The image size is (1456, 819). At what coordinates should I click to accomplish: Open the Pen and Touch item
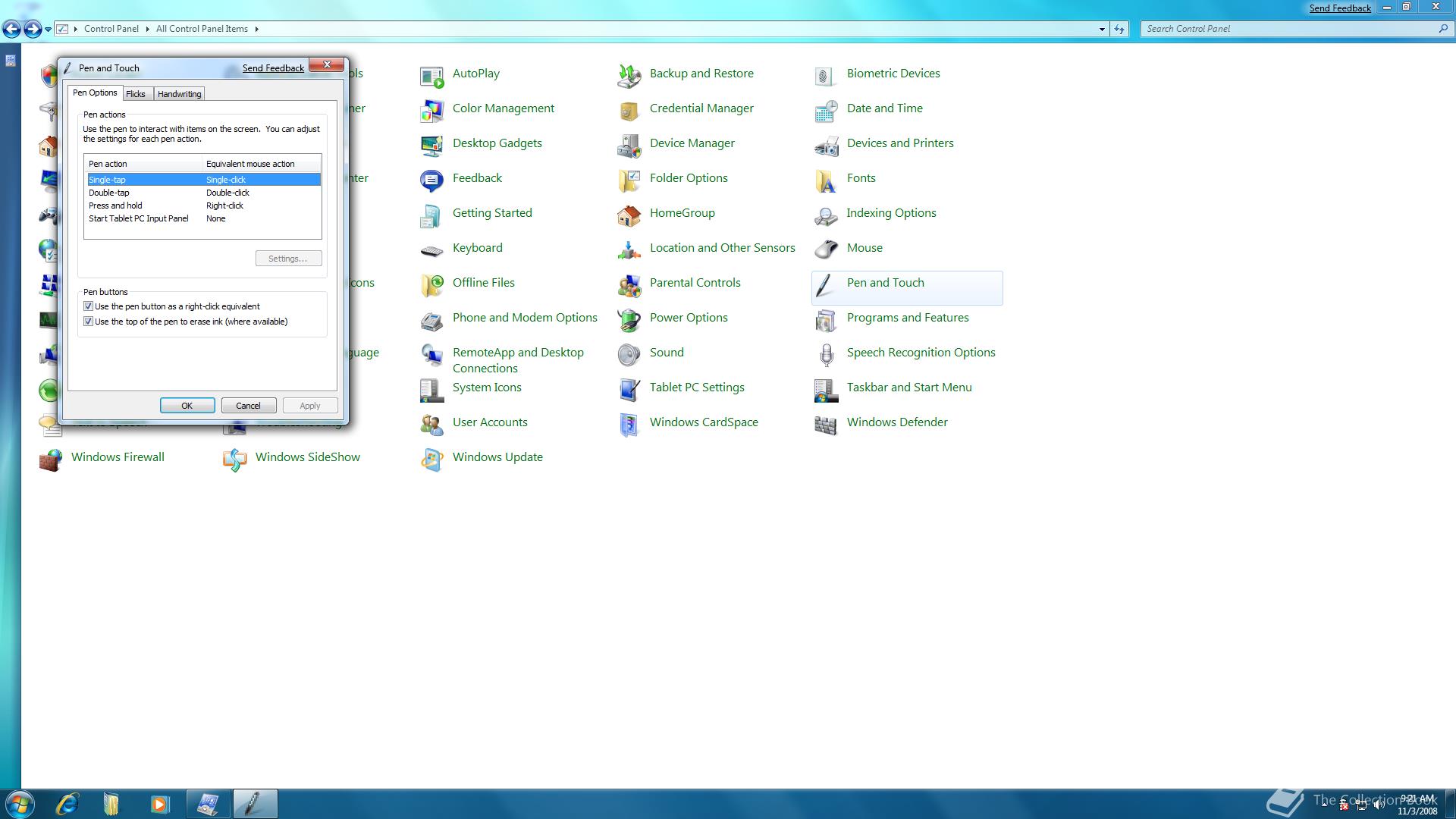tap(907, 288)
